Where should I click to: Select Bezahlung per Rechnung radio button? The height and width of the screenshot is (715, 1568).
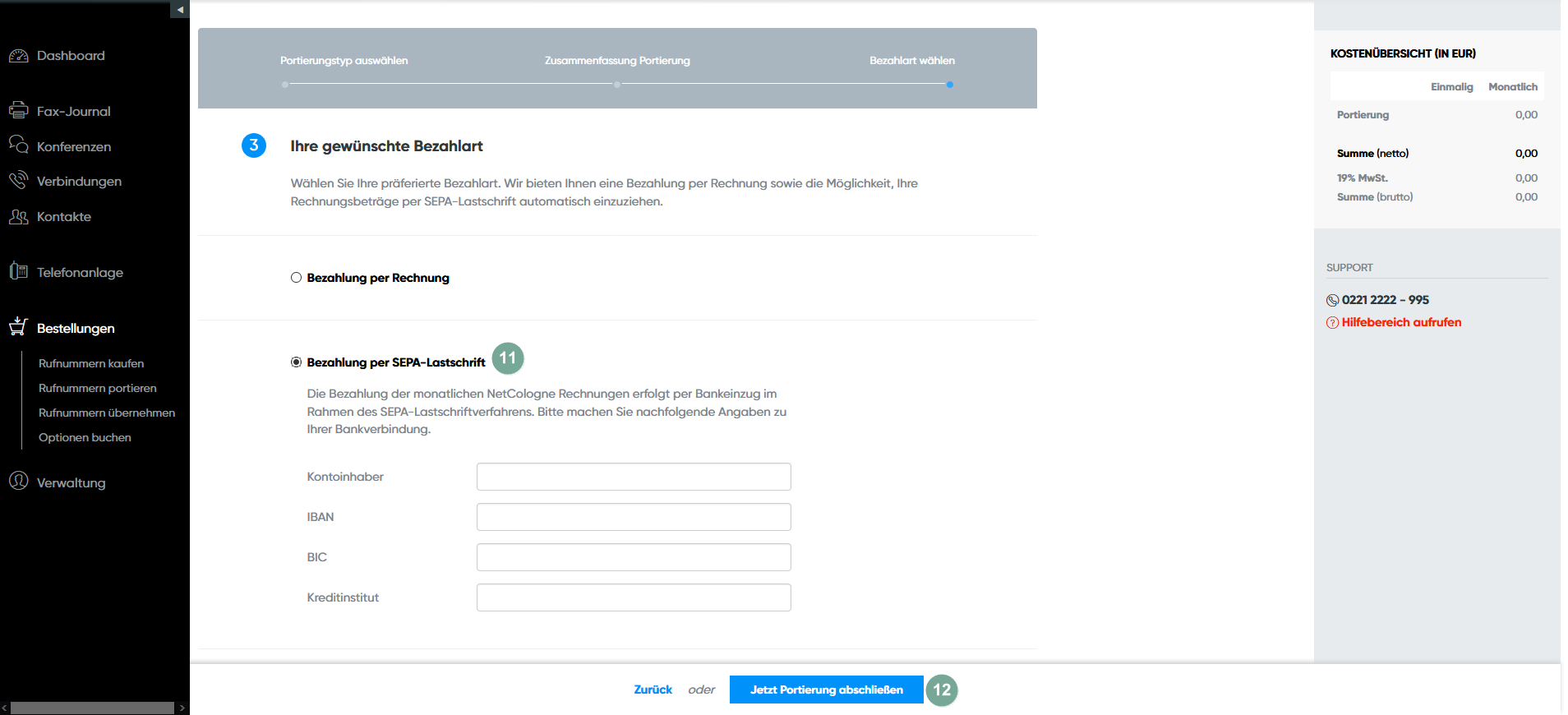[x=296, y=278]
